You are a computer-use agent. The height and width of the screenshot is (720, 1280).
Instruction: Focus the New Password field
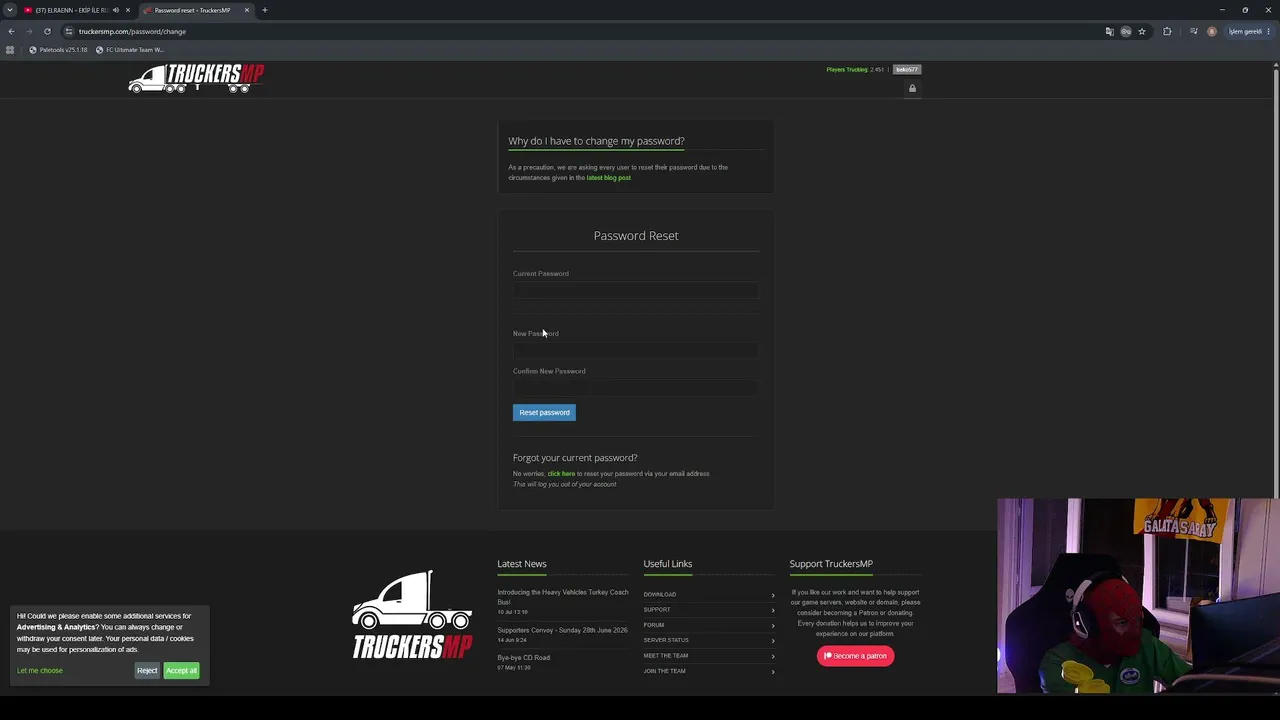pos(635,350)
